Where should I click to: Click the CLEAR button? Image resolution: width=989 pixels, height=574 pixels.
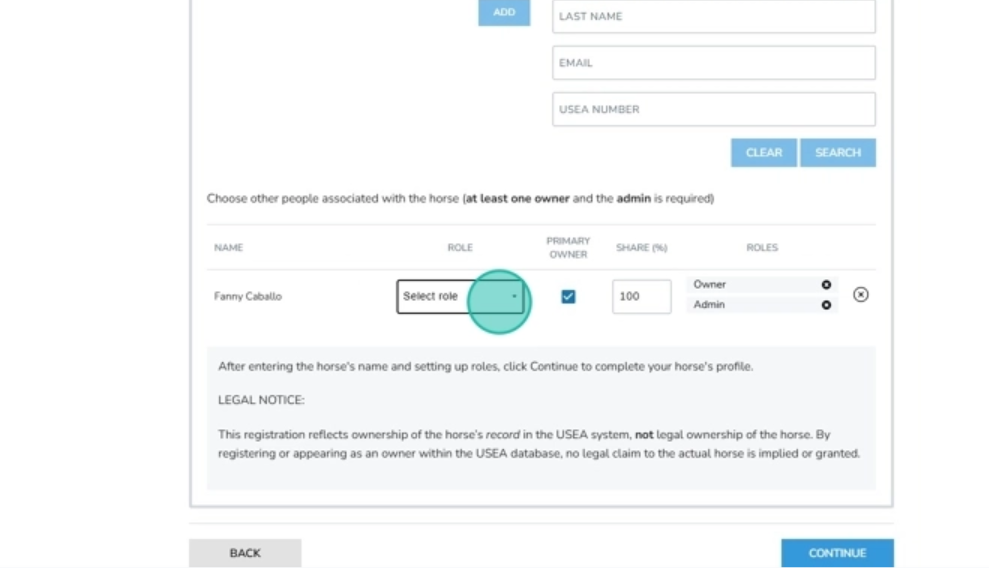[x=764, y=153]
